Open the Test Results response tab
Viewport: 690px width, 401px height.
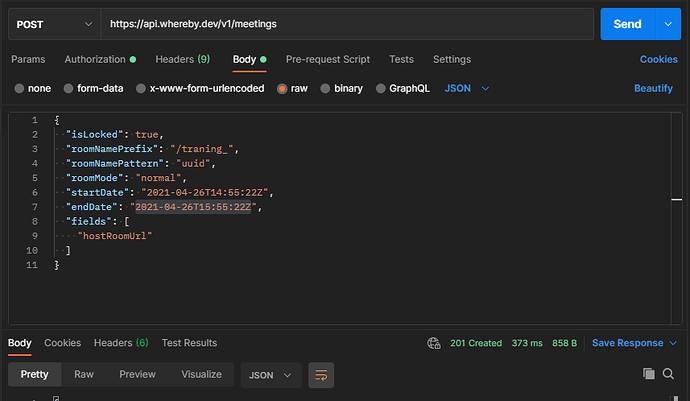click(189, 343)
